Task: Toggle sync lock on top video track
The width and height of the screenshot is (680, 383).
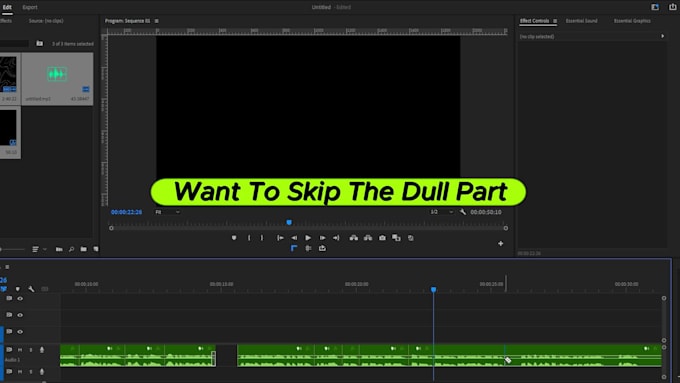Action: click(x=9, y=298)
